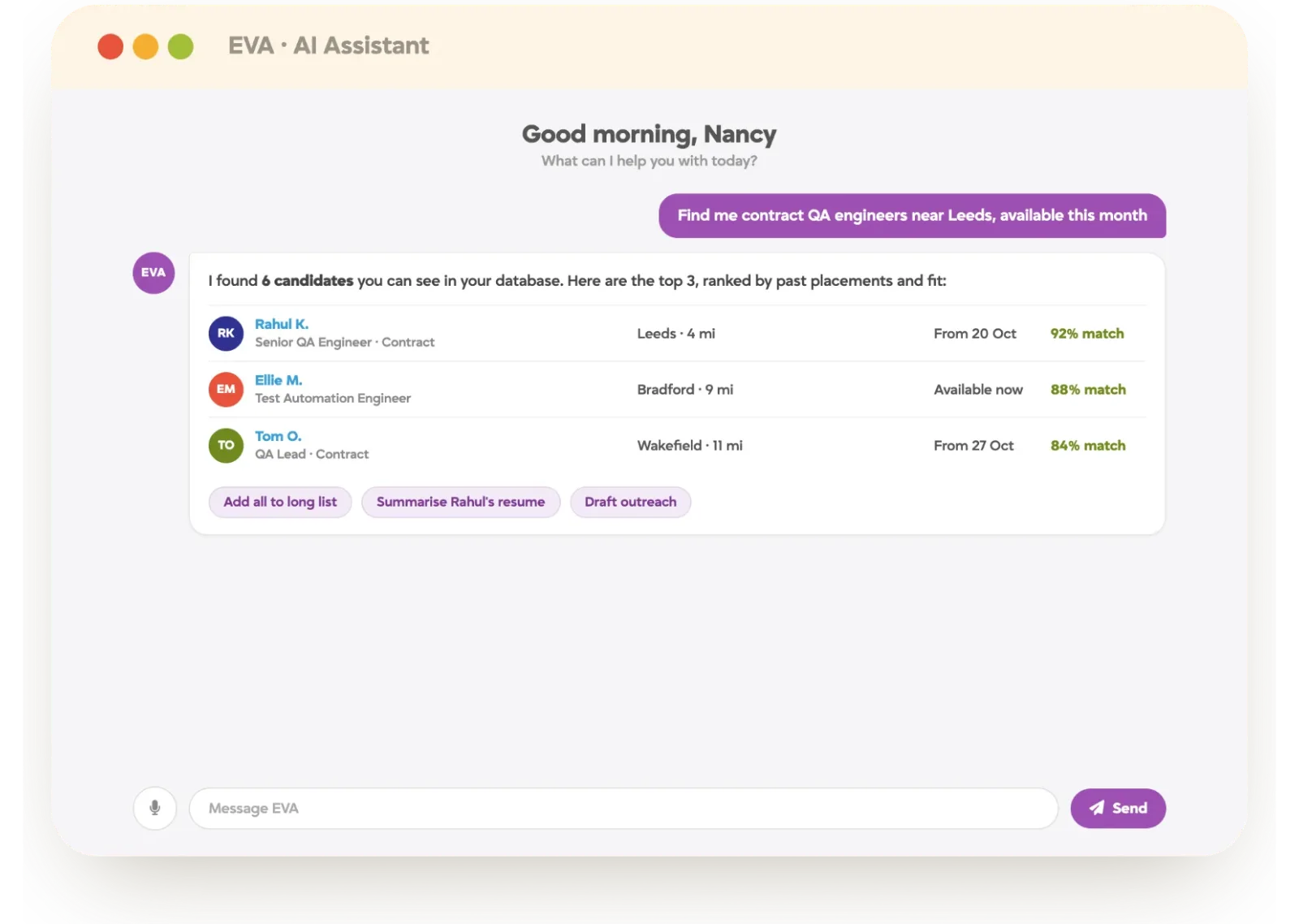The width and height of the screenshot is (1299, 924).
Task: Click Bradford · 9 mi location text
Action: 684,390
